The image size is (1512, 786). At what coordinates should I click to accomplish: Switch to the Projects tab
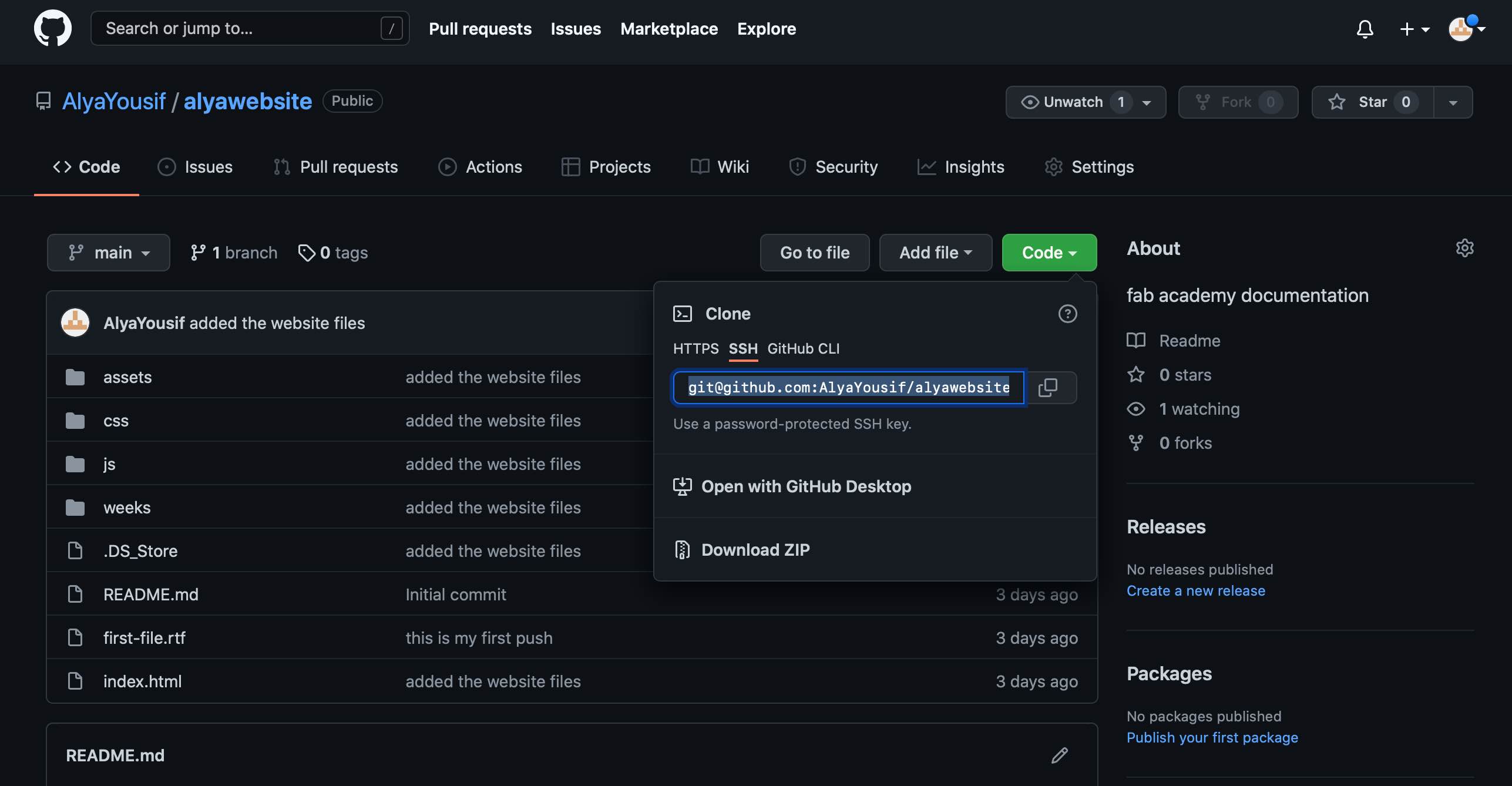[x=606, y=167]
